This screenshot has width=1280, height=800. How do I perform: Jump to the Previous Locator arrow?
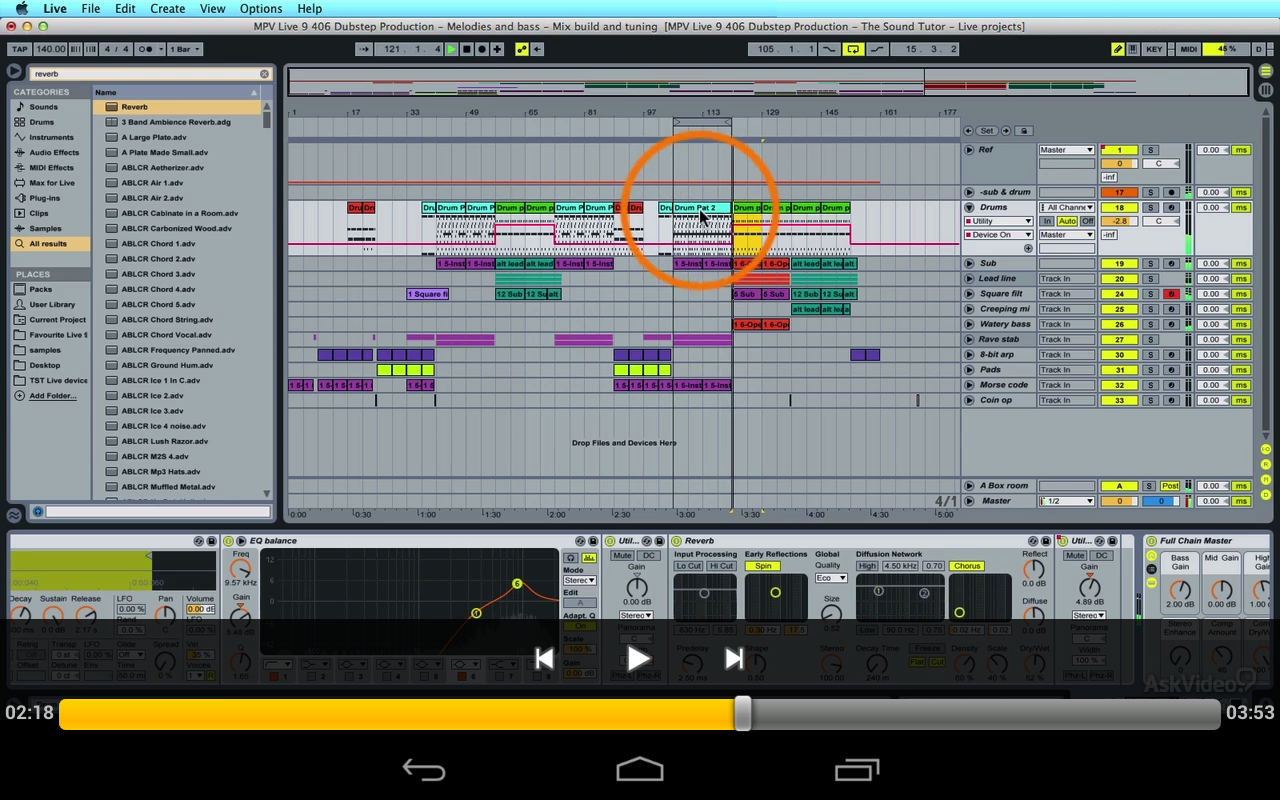(x=968, y=131)
